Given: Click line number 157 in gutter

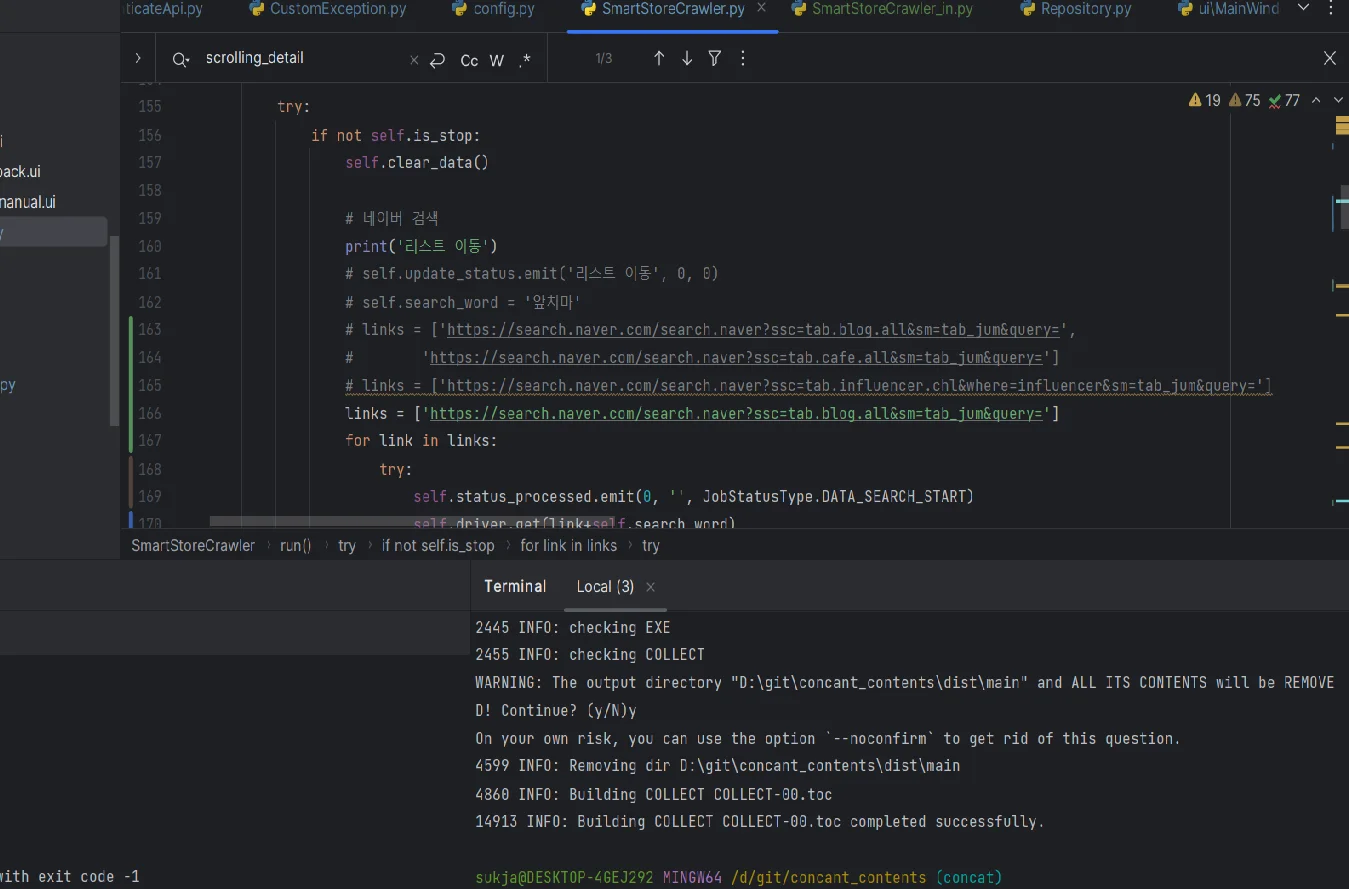Looking at the screenshot, I should (149, 162).
